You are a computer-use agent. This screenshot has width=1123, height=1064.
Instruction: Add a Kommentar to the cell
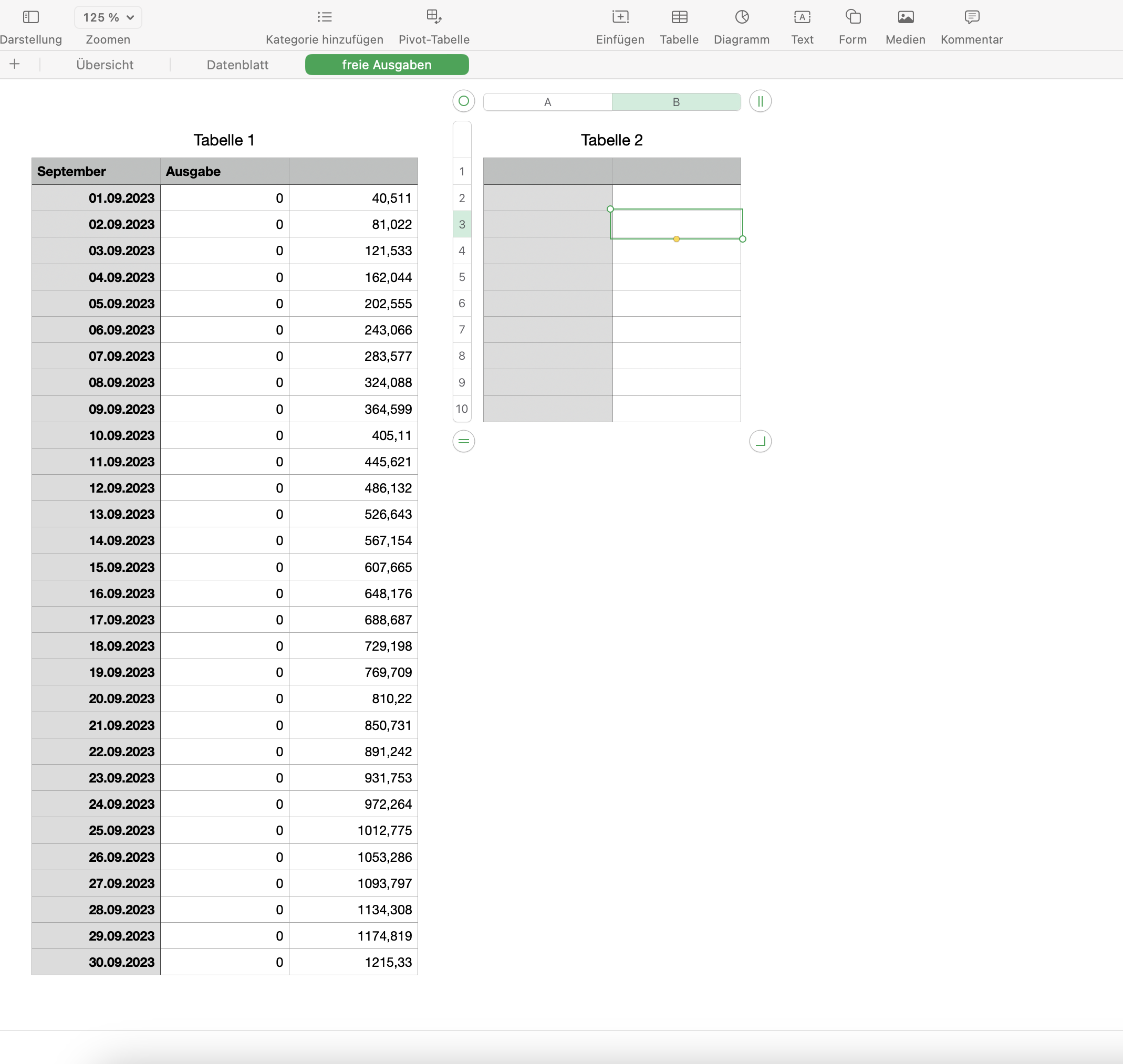coord(972,17)
